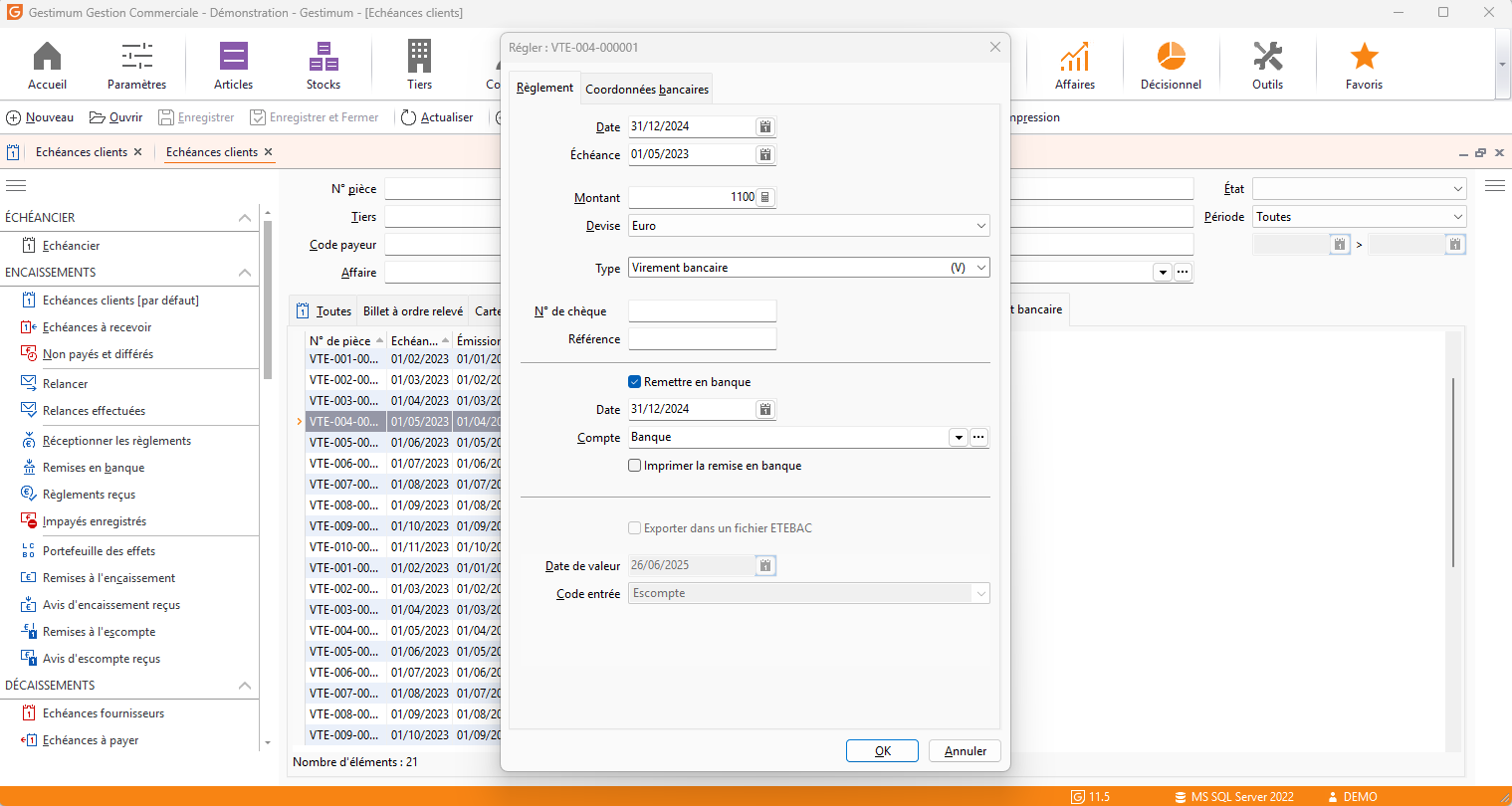The width and height of the screenshot is (1512, 806).
Task: Click Actualiser toolbar button
Action: click(437, 117)
